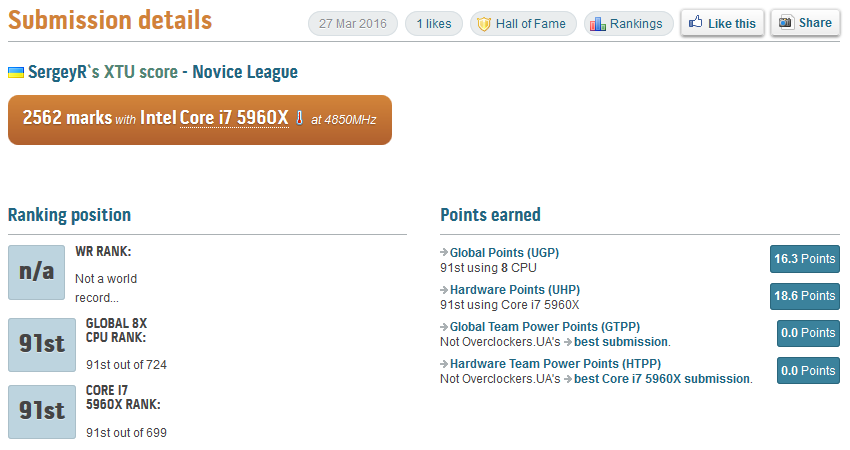Click the 18.6 Points badge
Image resolution: width=850 pixels, height=450 pixels.
pos(804,296)
